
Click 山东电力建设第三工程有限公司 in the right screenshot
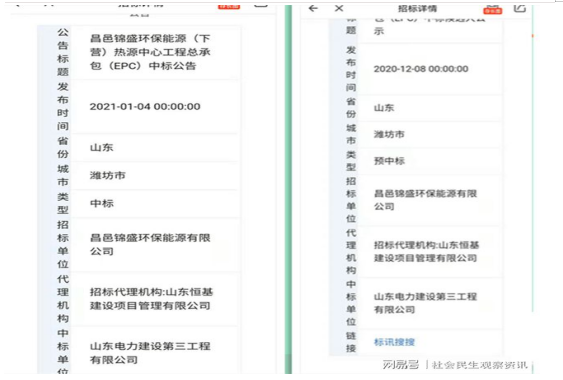425,303
